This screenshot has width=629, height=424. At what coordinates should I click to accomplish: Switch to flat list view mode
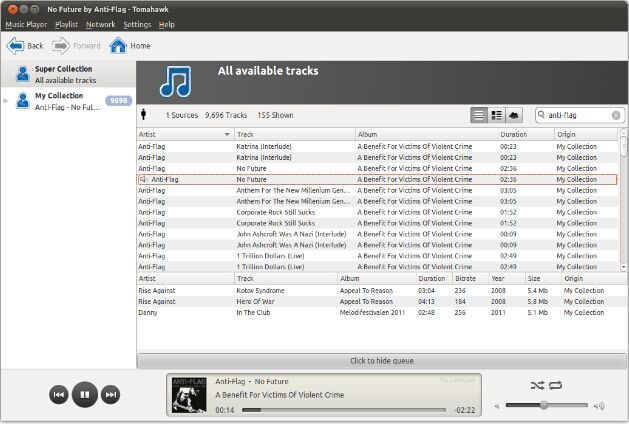[479, 116]
